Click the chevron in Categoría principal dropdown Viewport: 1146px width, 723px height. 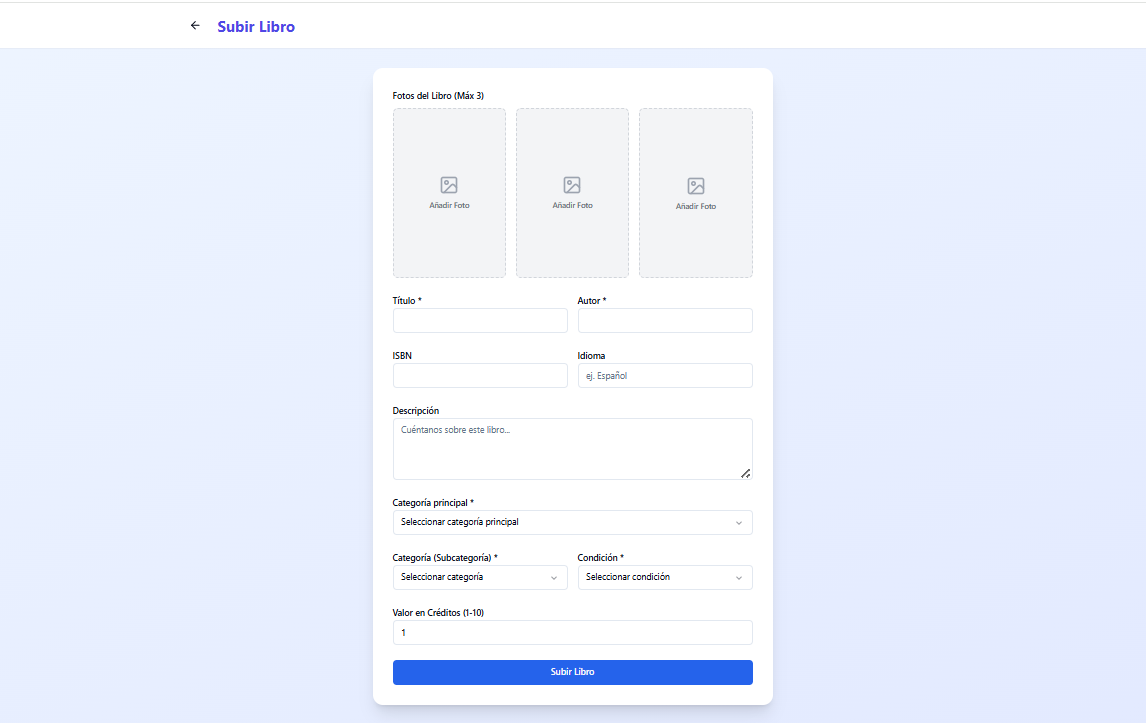[x=739, y=523]
